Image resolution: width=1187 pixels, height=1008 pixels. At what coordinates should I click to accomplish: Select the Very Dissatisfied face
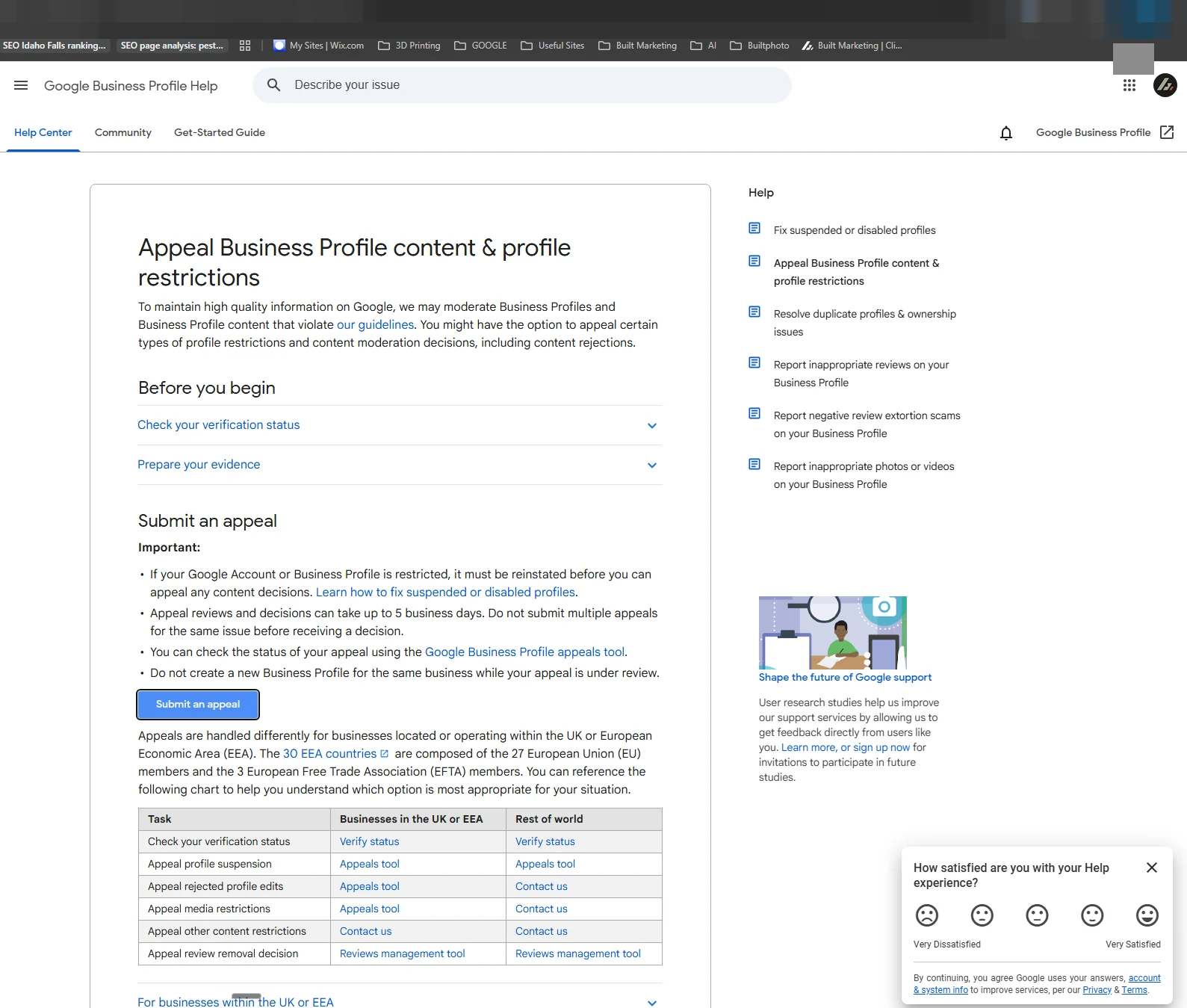click(927, 915)
